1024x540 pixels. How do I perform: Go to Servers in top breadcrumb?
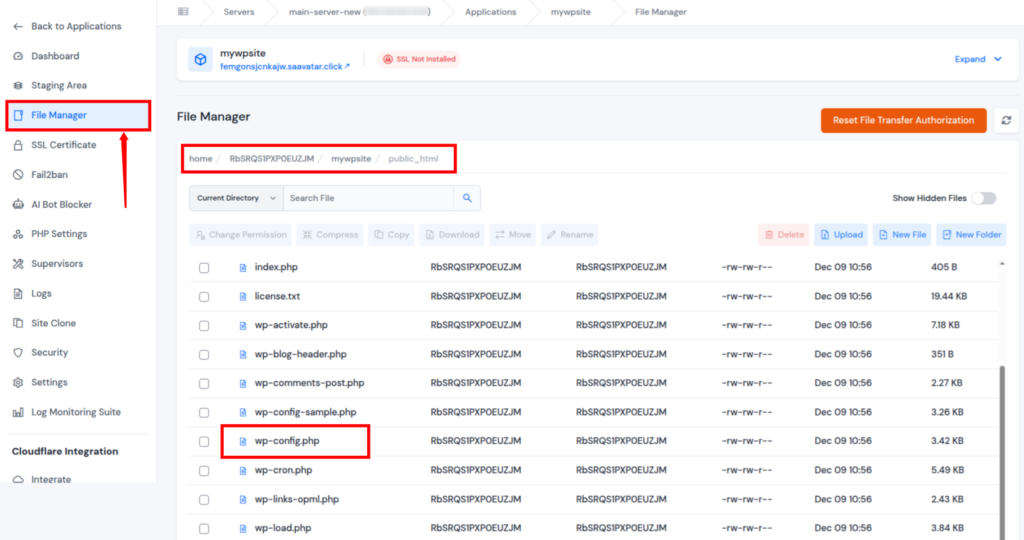[238, 12]
